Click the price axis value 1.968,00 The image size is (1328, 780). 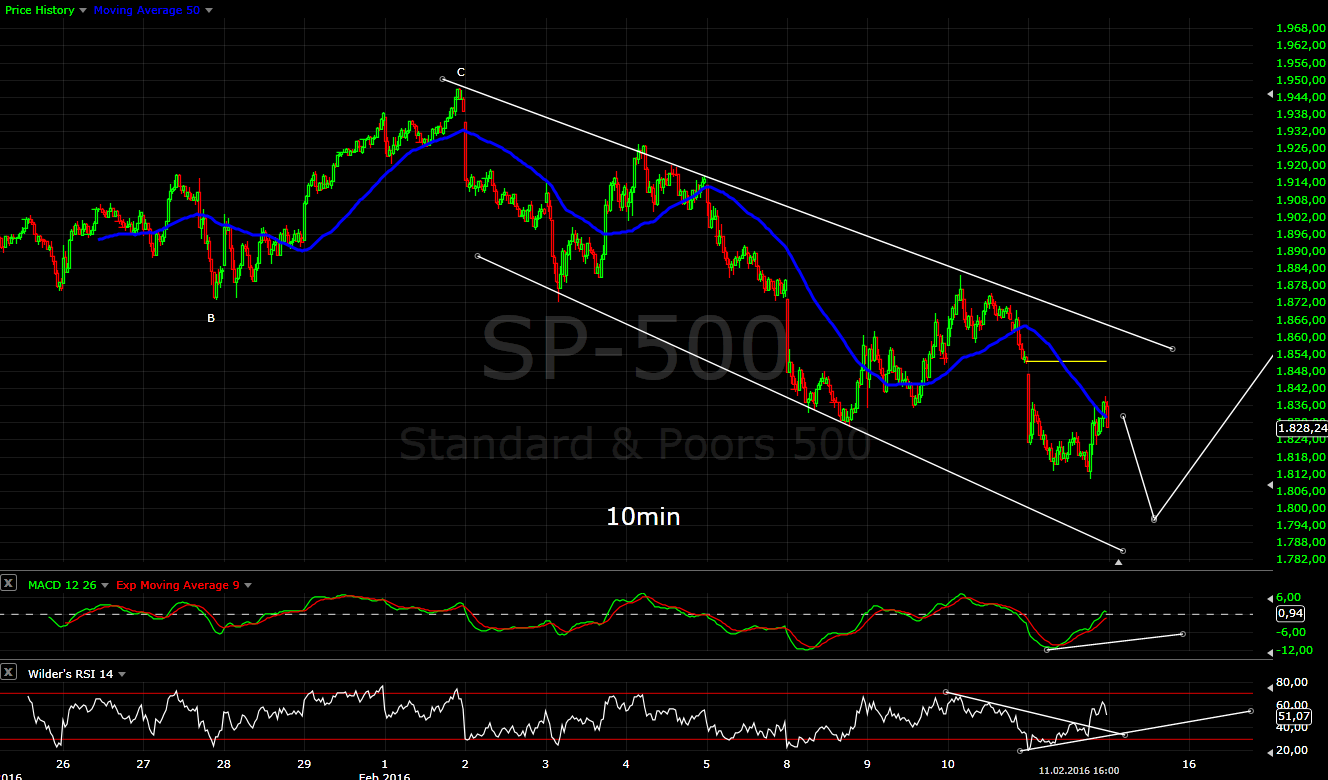tap(1302, 28)
